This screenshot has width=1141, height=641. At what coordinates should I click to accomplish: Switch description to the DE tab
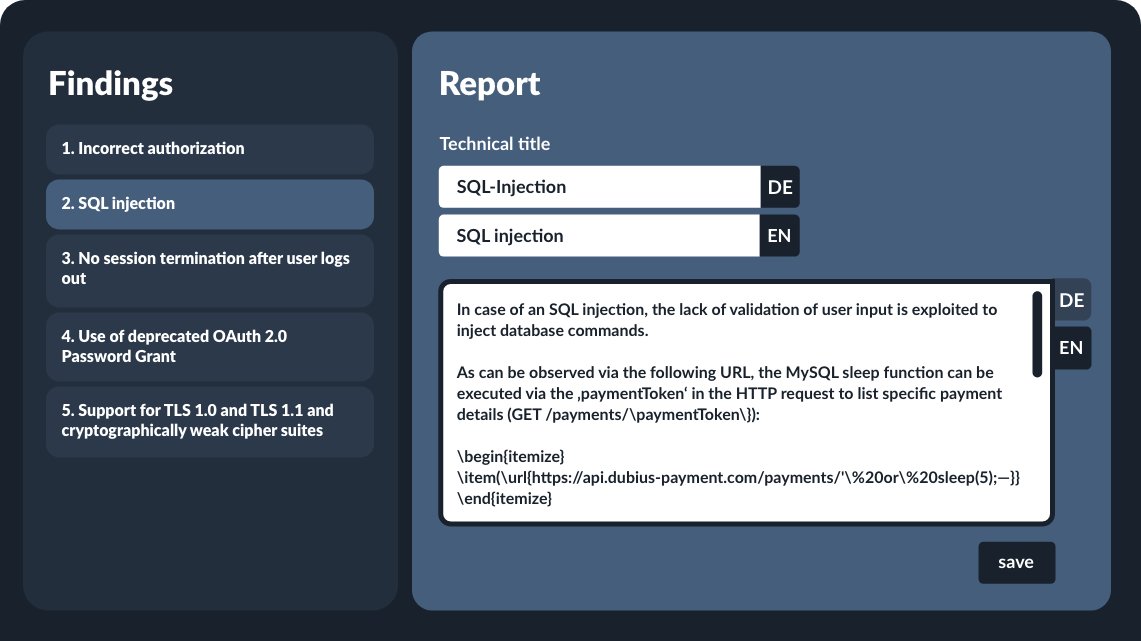[x=1071, y=300]
